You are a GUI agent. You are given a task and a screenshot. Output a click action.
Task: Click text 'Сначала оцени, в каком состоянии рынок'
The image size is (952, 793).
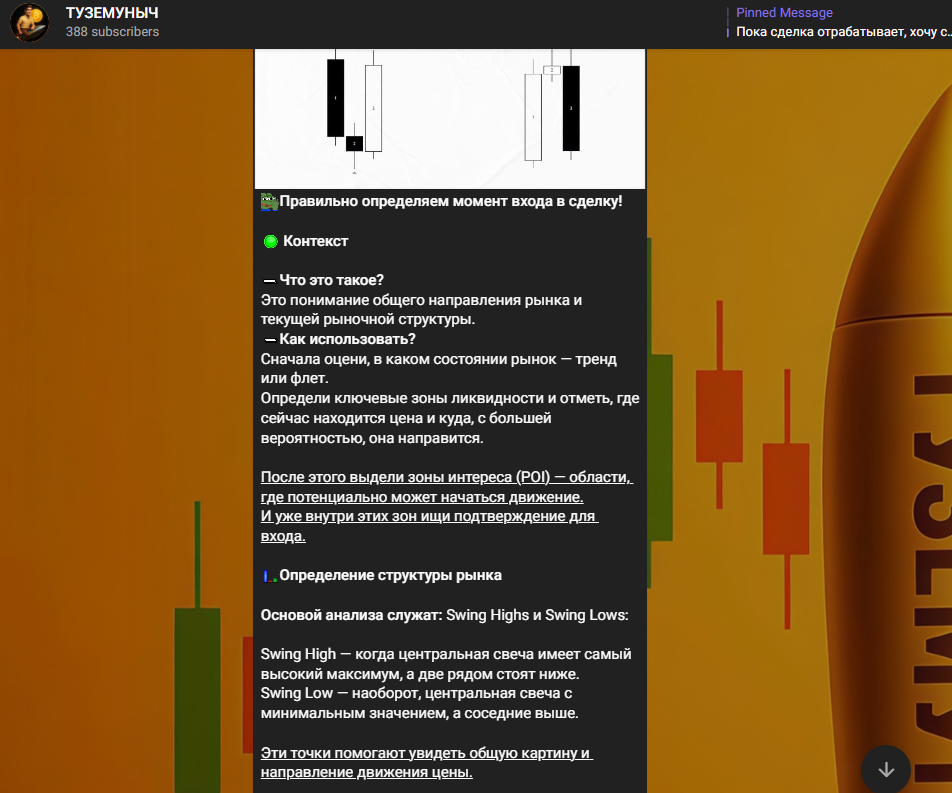[408, 359]
